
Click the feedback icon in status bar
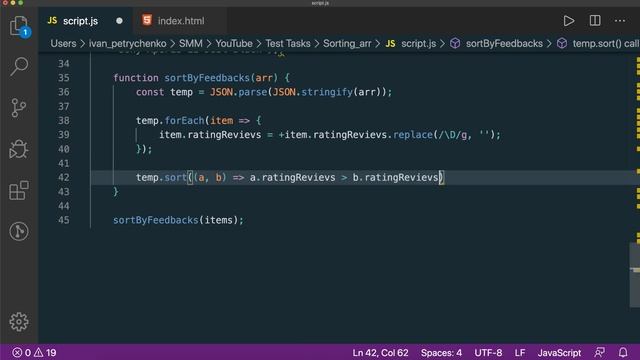coord(599,353)
